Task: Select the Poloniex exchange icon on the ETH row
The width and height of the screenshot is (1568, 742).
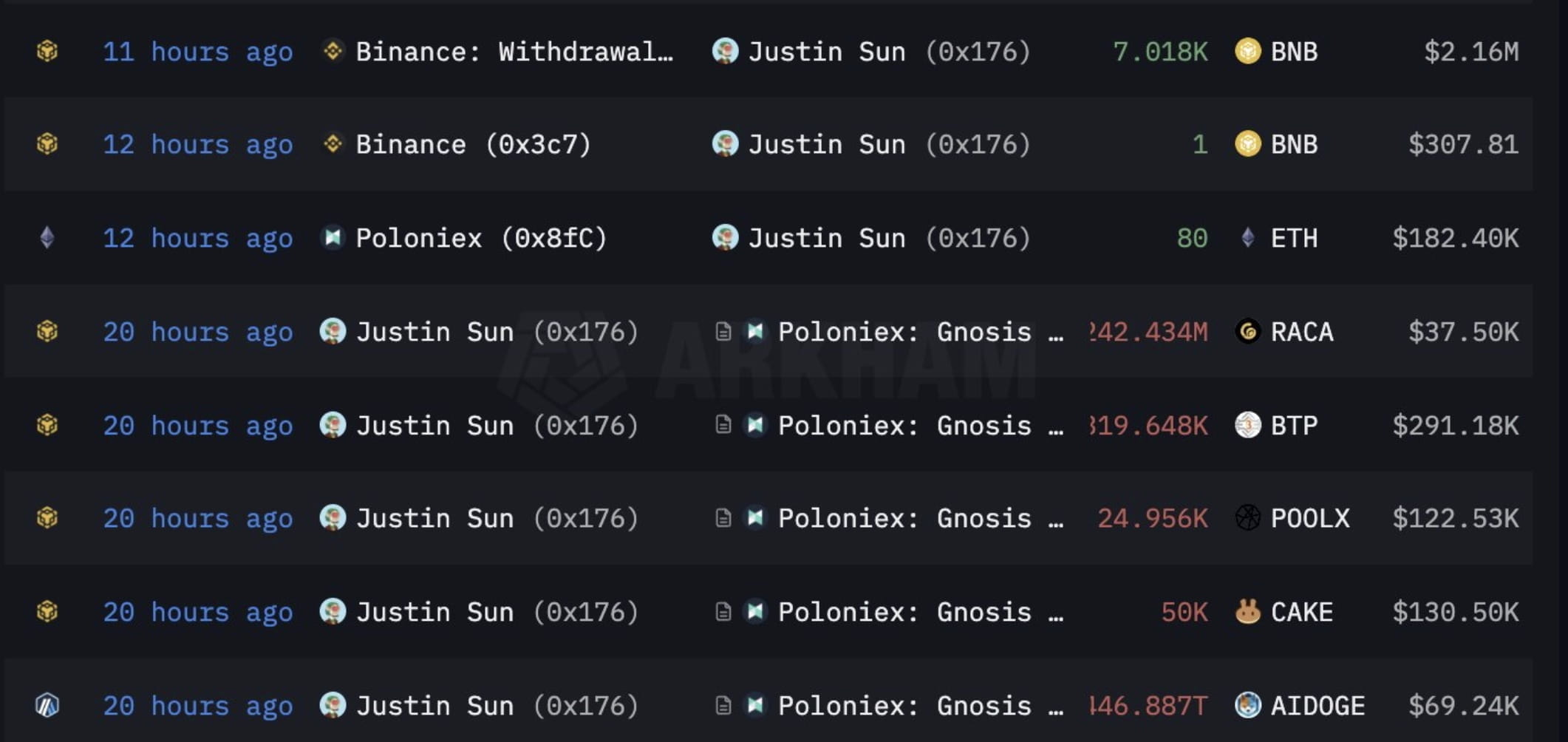Action: 333,238
